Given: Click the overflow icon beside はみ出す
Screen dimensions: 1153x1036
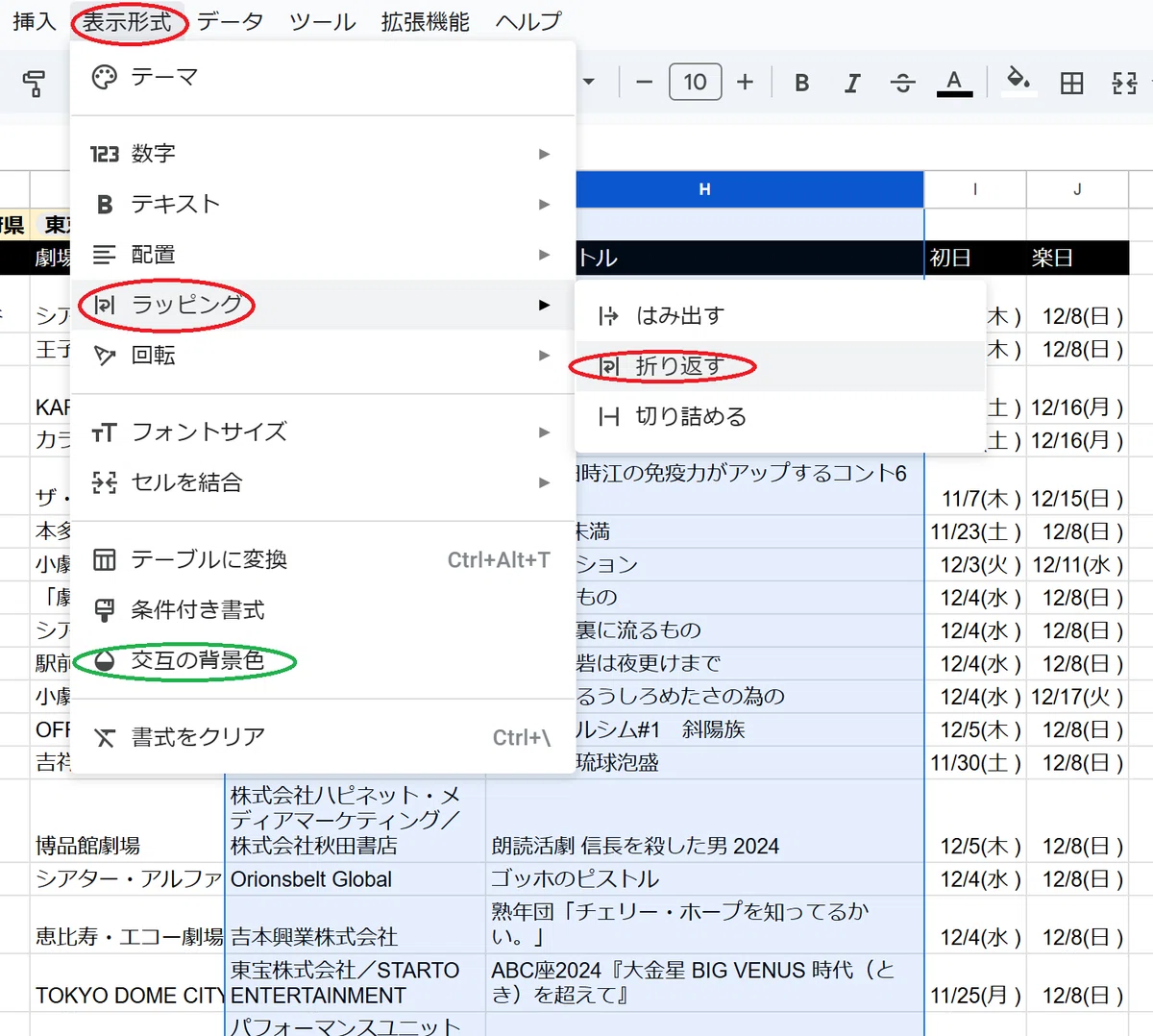Looking at the screenshot, I should tap(608, 316).
